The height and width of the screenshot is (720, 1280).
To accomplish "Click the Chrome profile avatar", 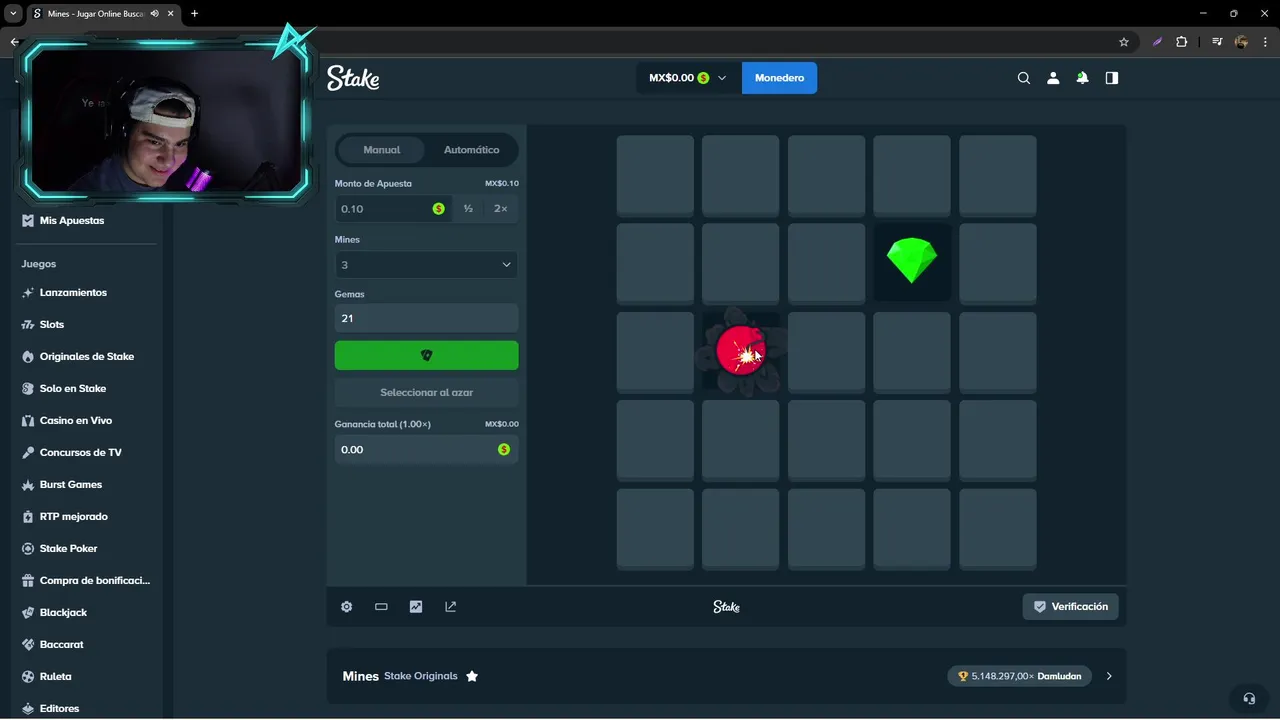I will tap(1241, 42).
